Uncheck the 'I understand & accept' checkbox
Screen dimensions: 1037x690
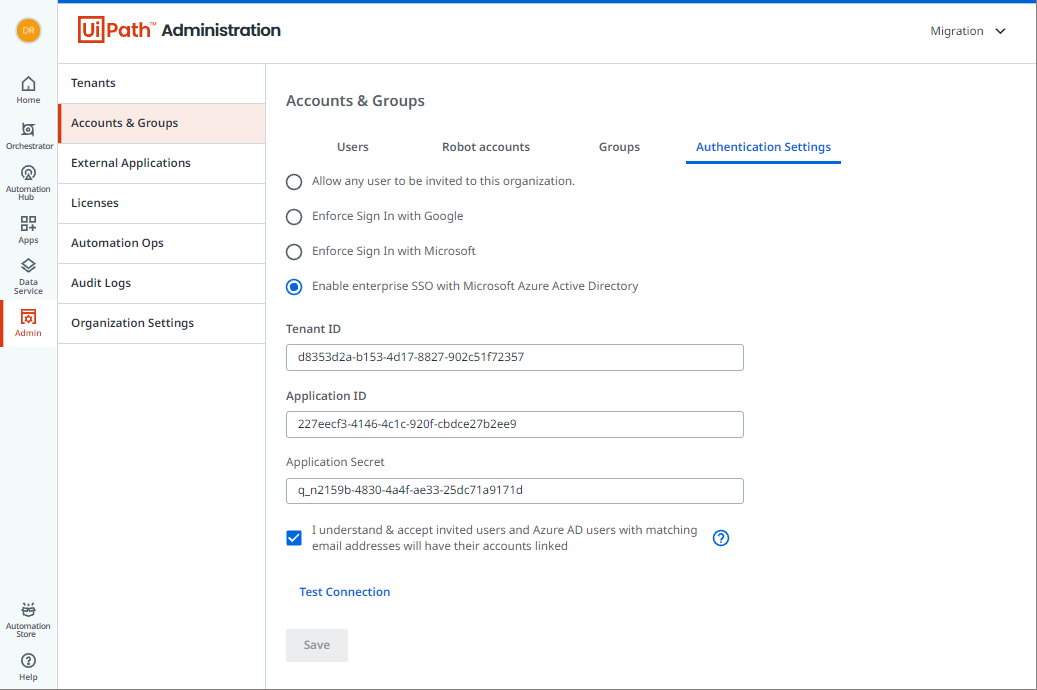pyautogui.click(x=294, y=538)
